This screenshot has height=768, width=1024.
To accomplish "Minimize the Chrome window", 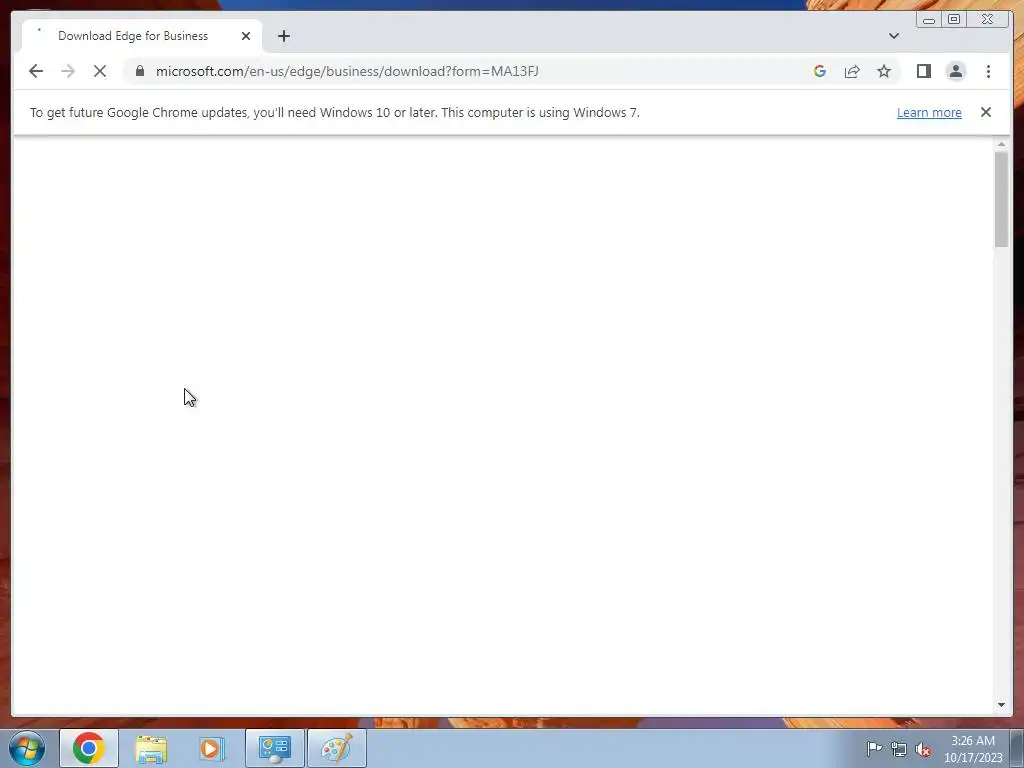I will click(x=929, y=20).
